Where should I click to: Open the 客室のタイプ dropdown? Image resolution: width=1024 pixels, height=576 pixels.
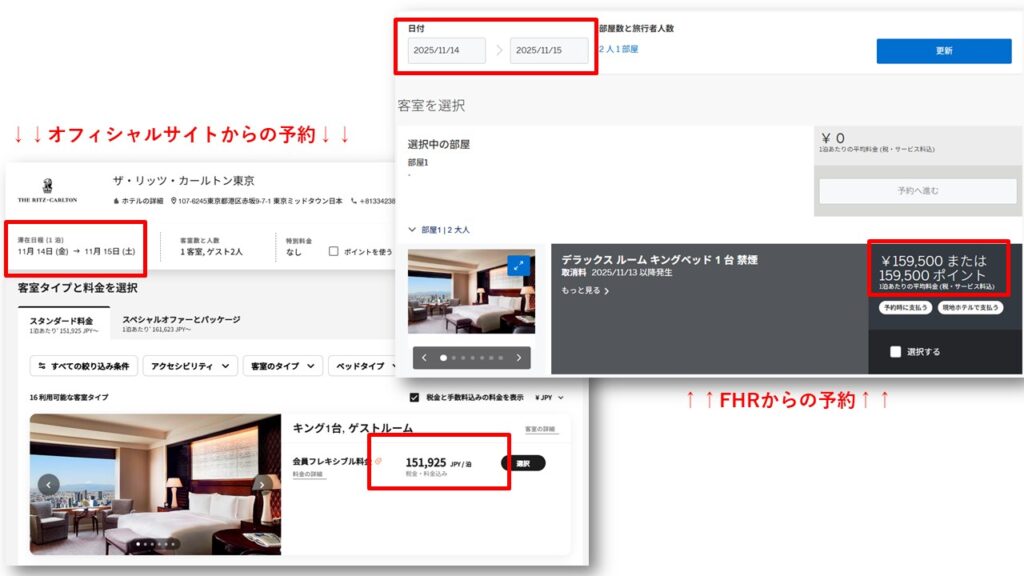click(x=283, y=366)
